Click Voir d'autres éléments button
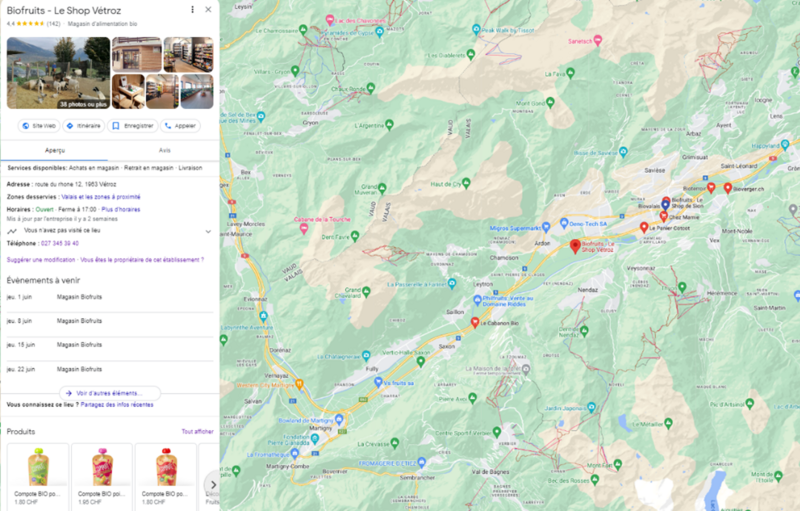800x511 pixels. (x=110, y=393)
